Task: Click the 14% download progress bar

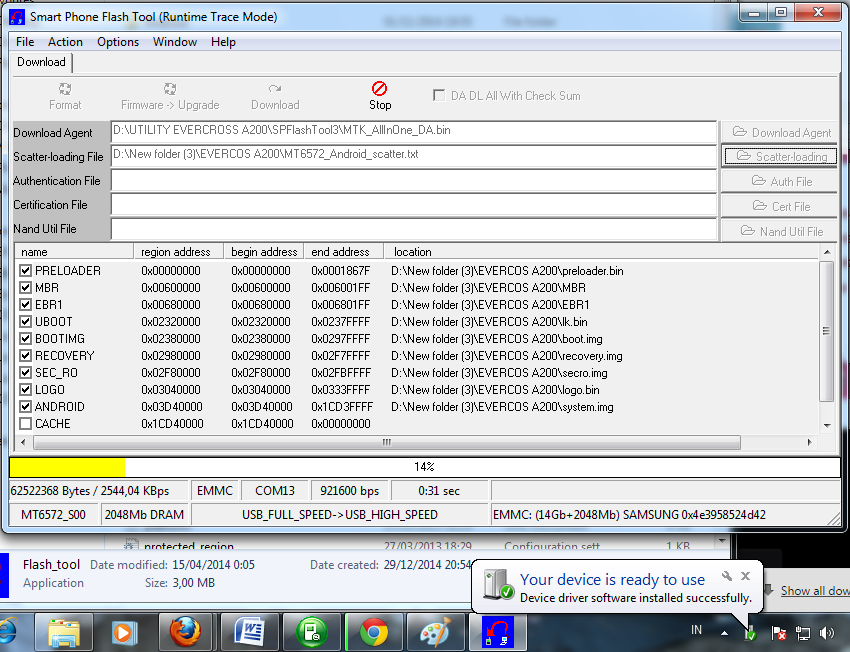Action: pos(424,467)
